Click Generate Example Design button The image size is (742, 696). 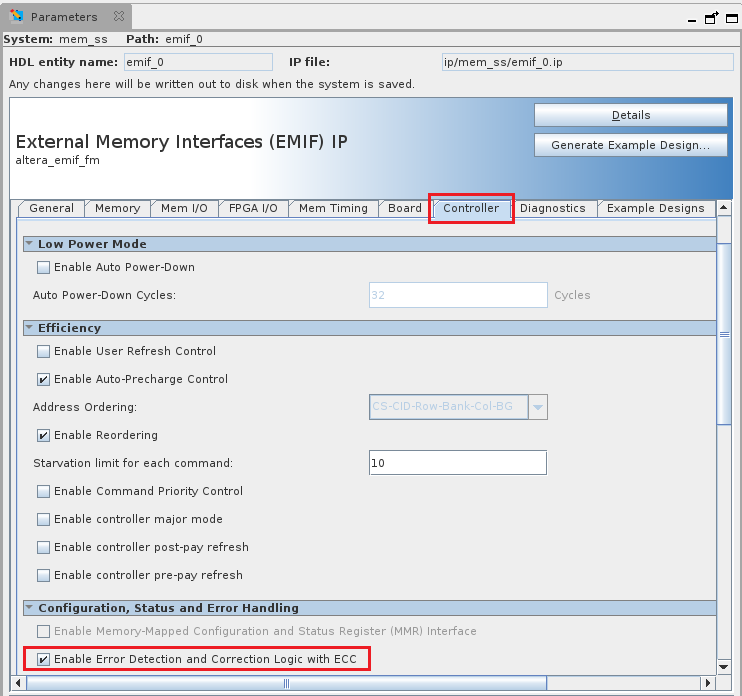(630, 145)
